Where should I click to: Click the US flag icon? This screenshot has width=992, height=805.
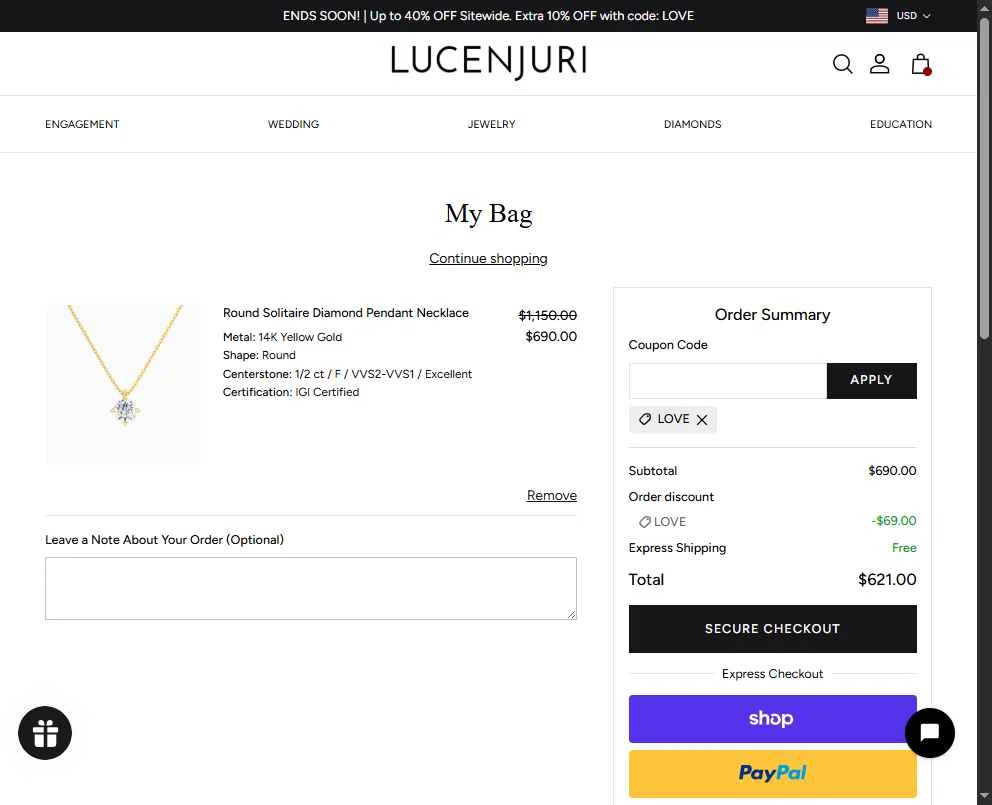(876, 16)
